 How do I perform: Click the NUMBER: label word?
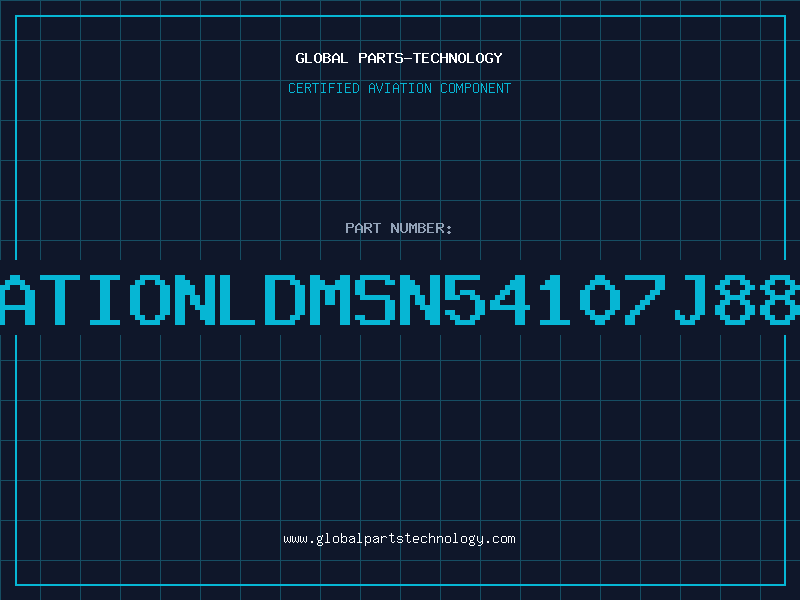[421, 228]
